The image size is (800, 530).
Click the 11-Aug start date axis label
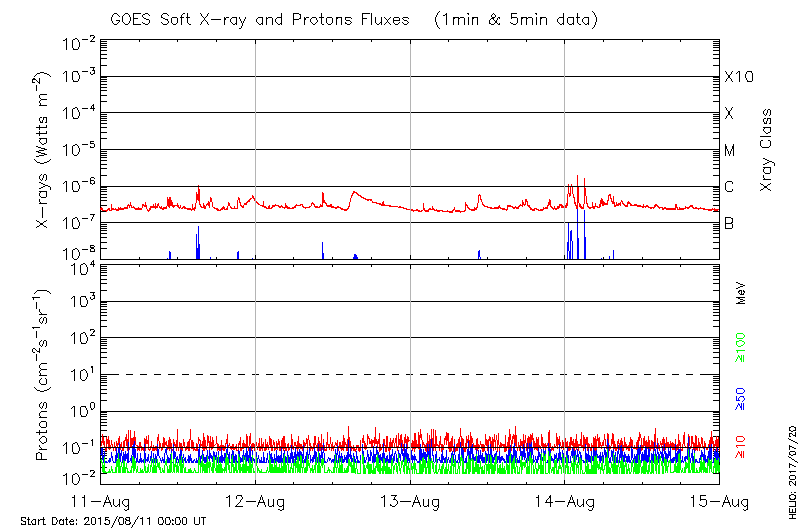102,501
